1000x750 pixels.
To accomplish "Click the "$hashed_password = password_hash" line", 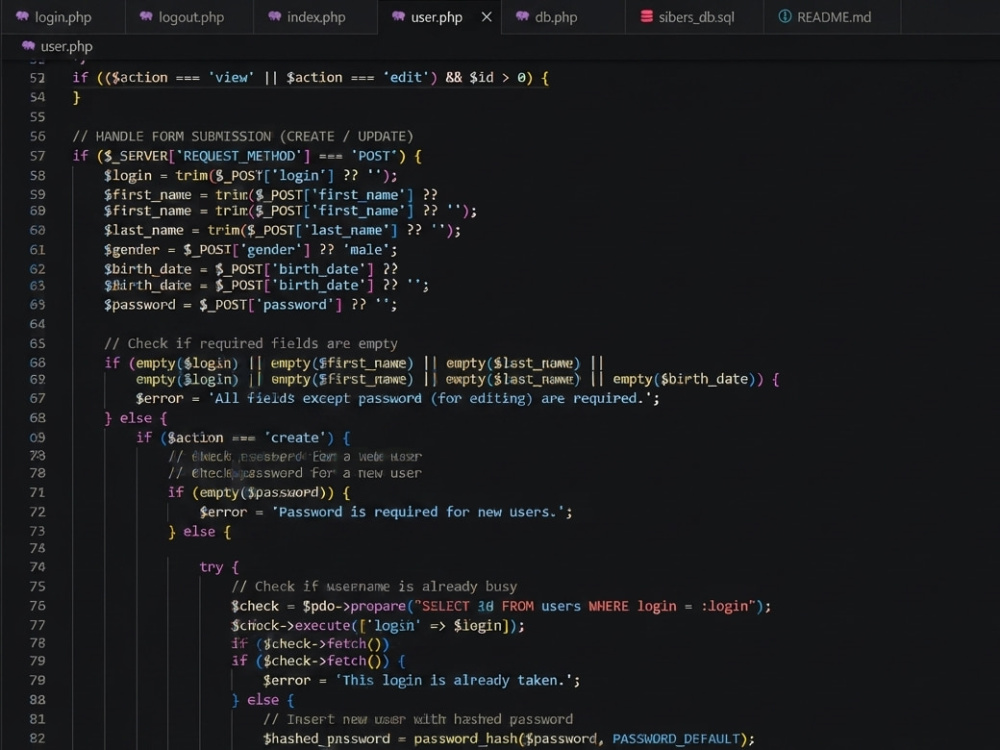I will click(509, 739).
